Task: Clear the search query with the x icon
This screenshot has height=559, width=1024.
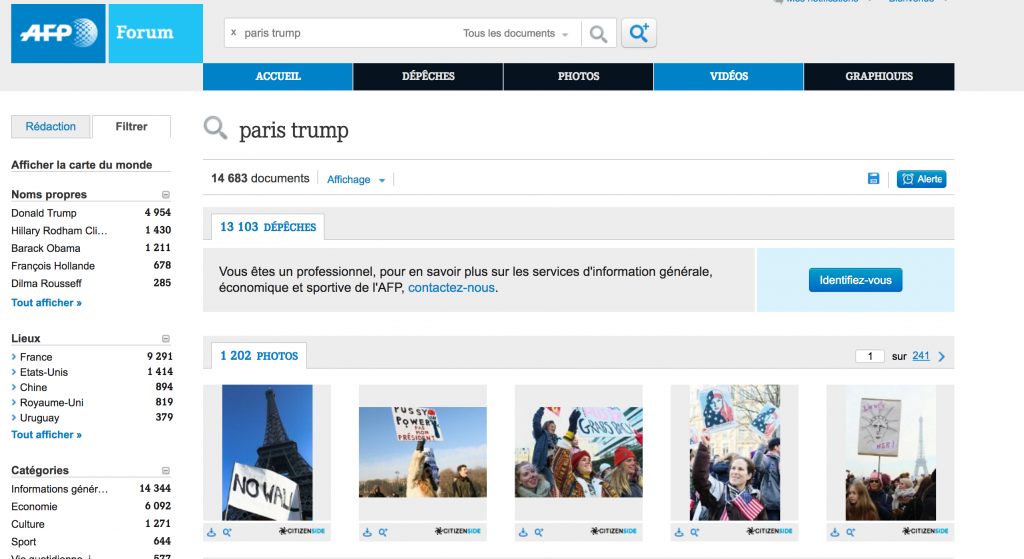Action: tap(234, 33)
